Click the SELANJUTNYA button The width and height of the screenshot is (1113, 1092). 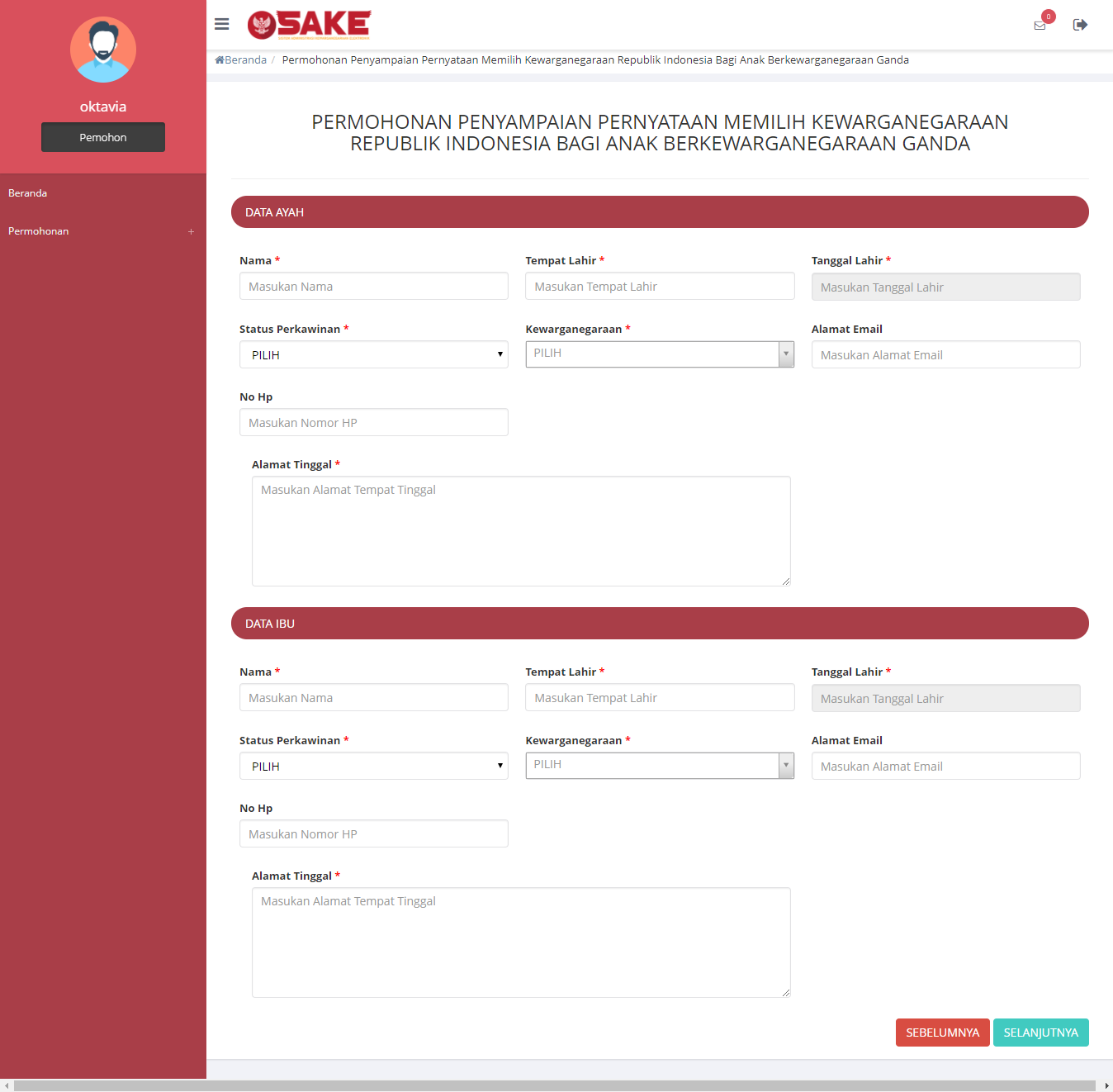tap(1040, 1033)
